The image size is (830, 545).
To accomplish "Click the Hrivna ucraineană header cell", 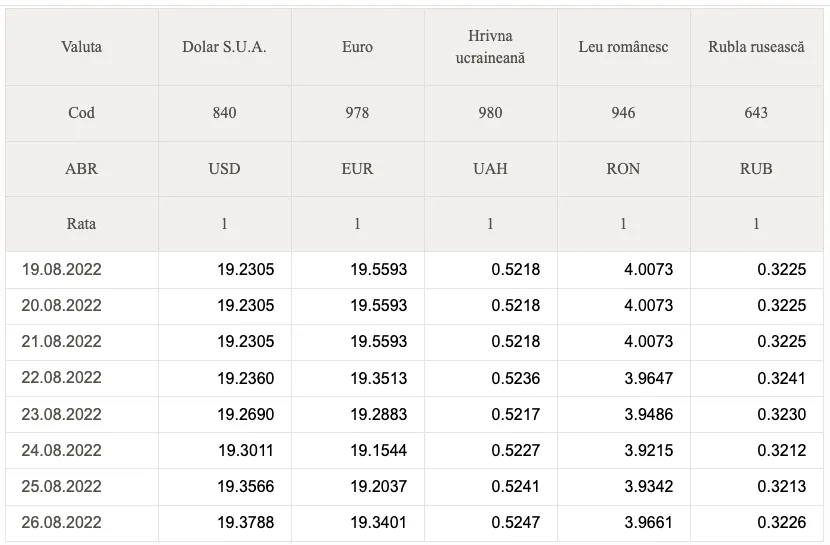I will pyautogui.click(x=490, y=47).
